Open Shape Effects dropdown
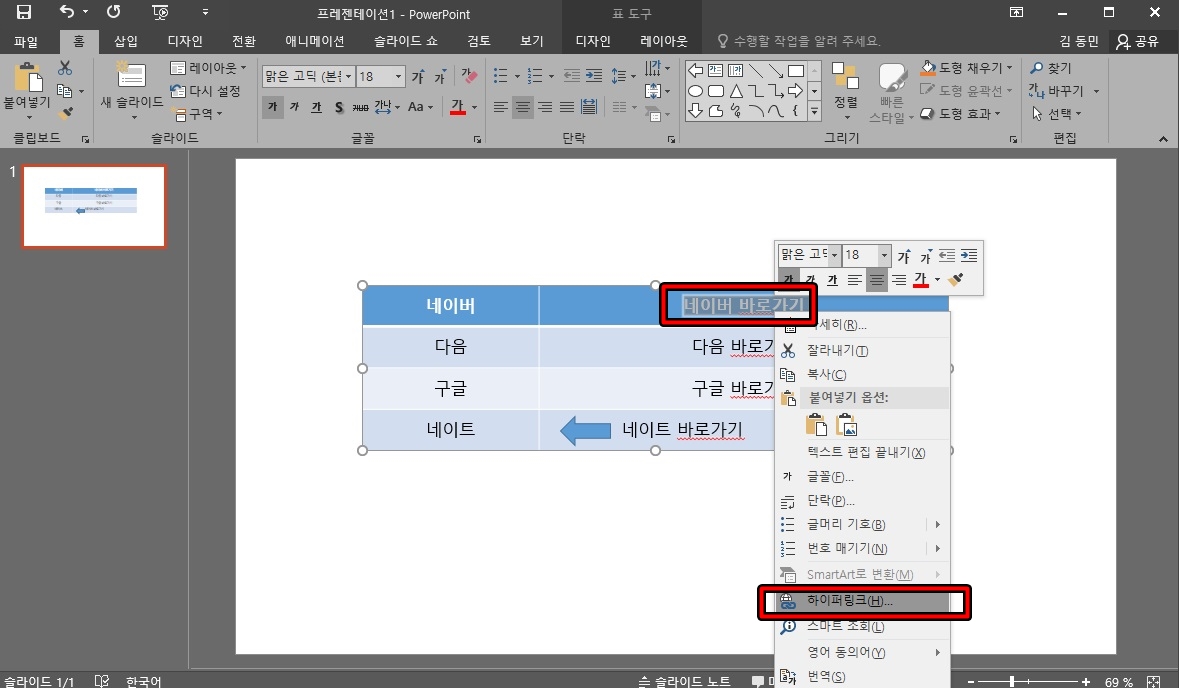The width and height of the screenshot is (1179, 688). pos(961,114)
